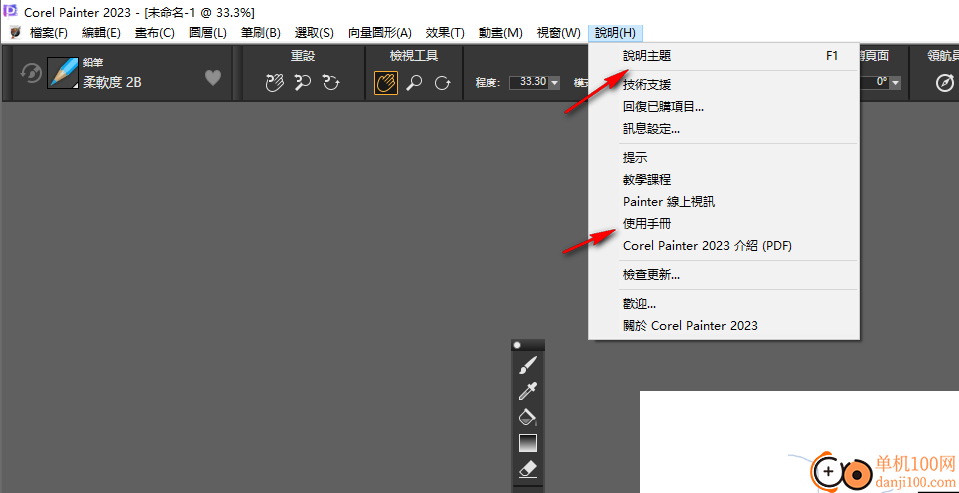This screenshot has height=493, width=959.
Task: Choose 回復已購項目... menu entry
Action: pyautogui.click(x=724, y=107)
